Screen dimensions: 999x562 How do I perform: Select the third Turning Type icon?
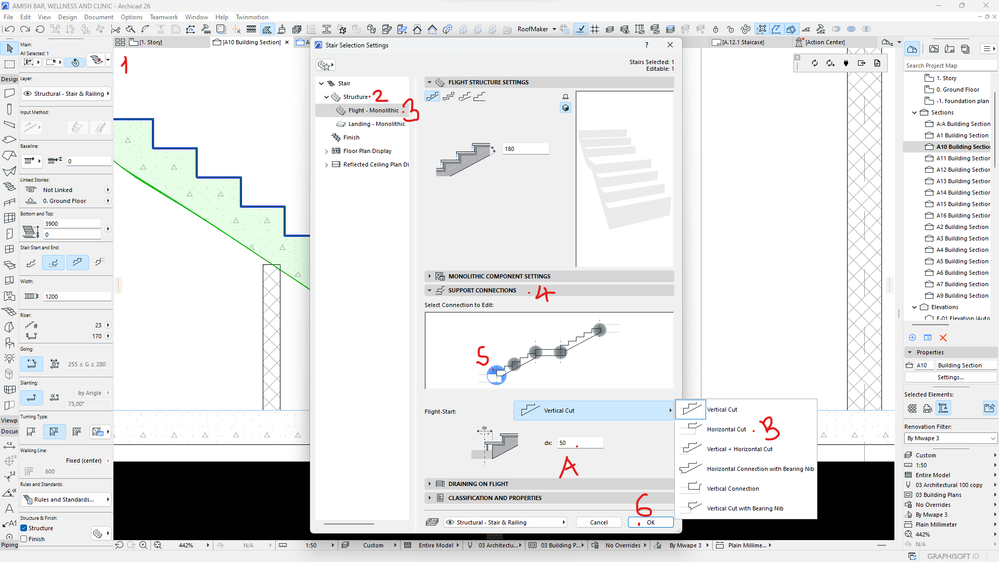coord(77,431)
